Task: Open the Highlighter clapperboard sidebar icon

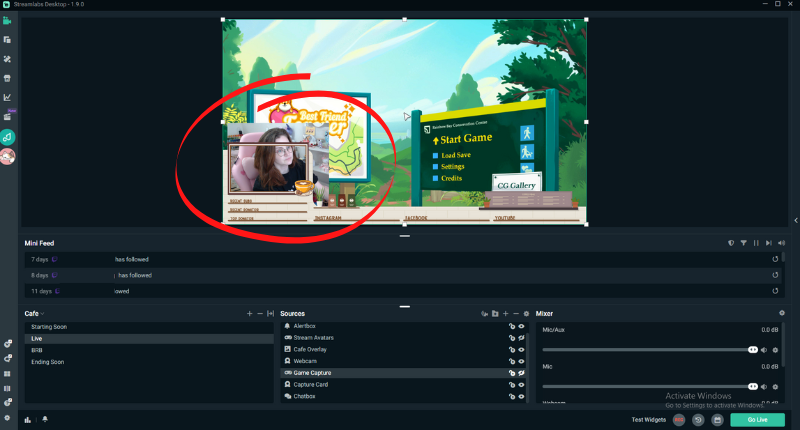Action: 7,117
